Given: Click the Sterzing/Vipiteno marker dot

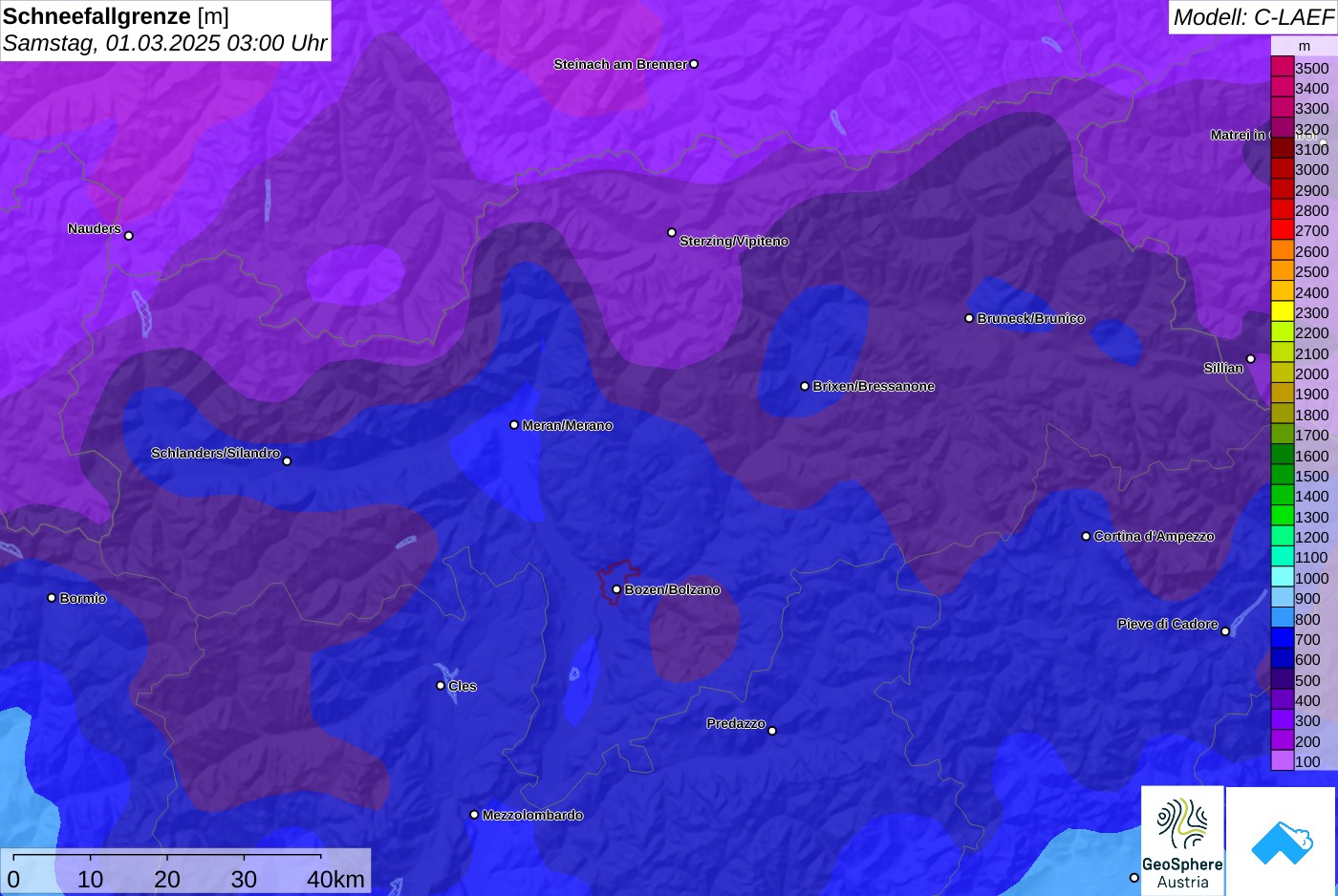Looking at the screenshot, I should point(672,232).
